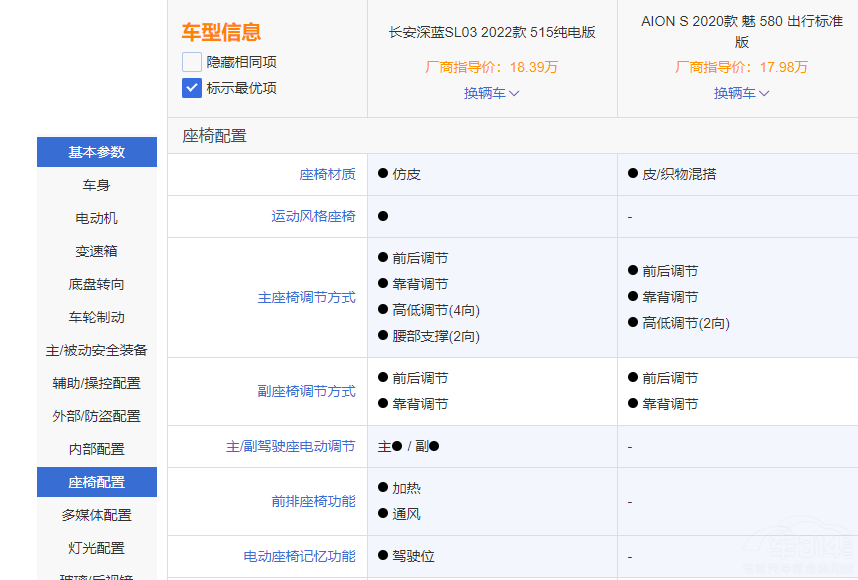Open the 多媒体配置 section
This screenshot has width=858, height=580.
click(x=96, y=514)
